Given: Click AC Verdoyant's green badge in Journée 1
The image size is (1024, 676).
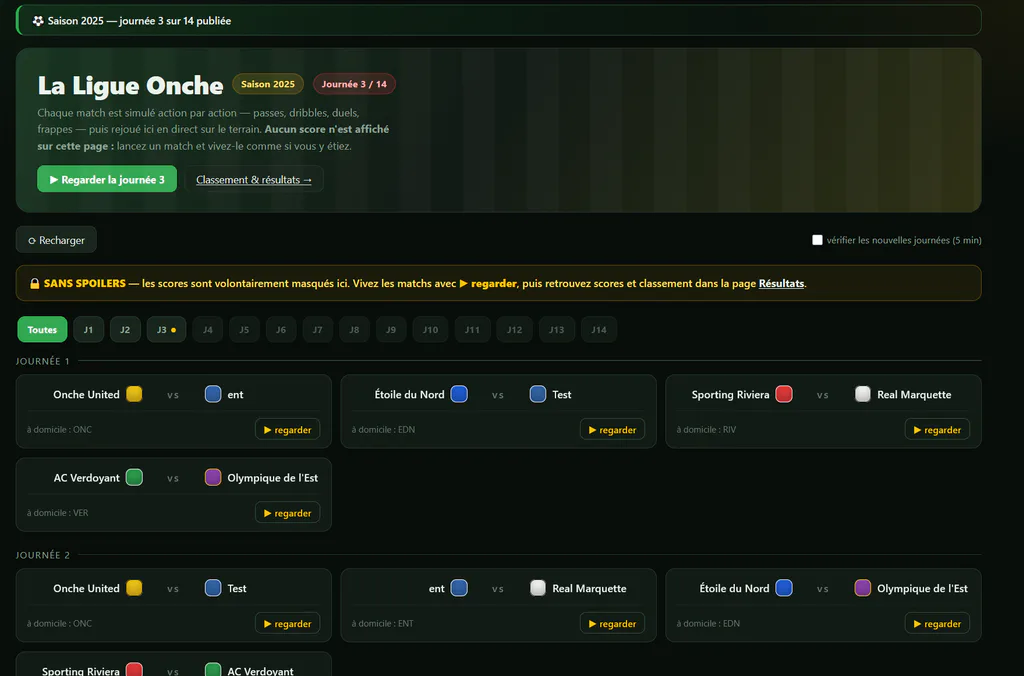Looking at the screenshot, I should 135,477.
